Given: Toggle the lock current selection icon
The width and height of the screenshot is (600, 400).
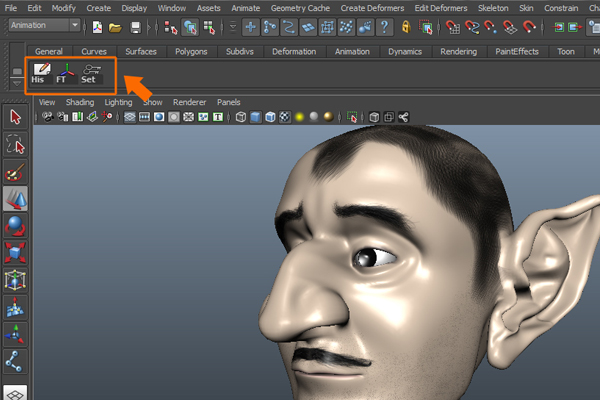Looking at the screenshot, I should (x=406, y=27).
